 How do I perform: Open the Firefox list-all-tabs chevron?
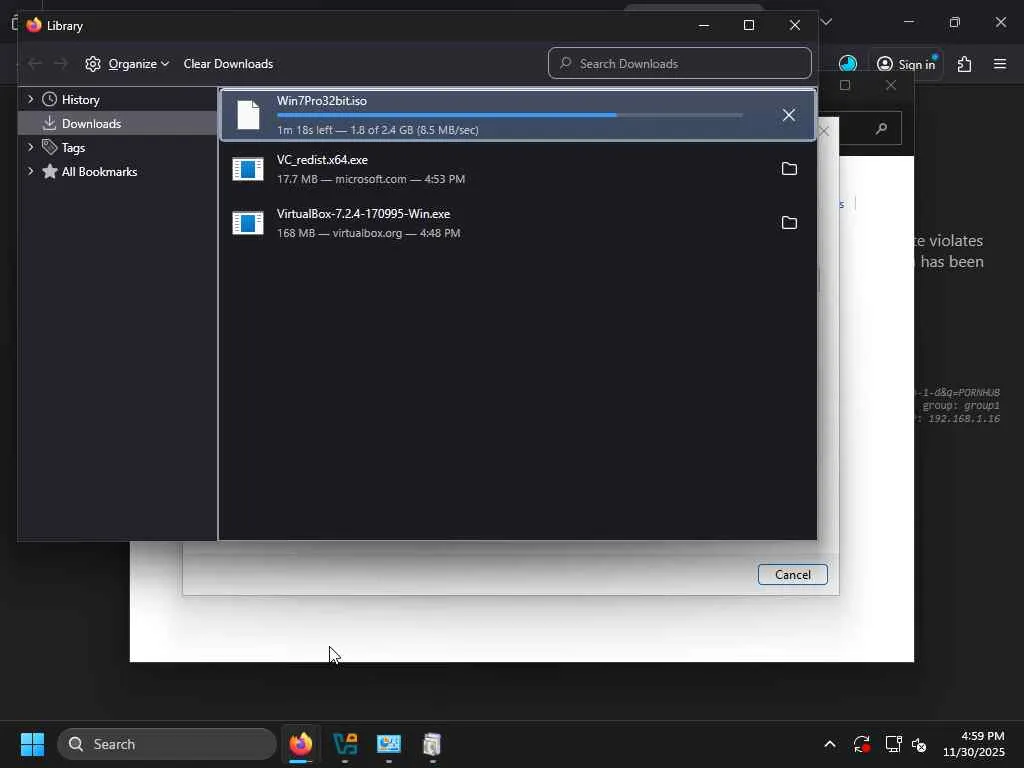tap(826, 22)
